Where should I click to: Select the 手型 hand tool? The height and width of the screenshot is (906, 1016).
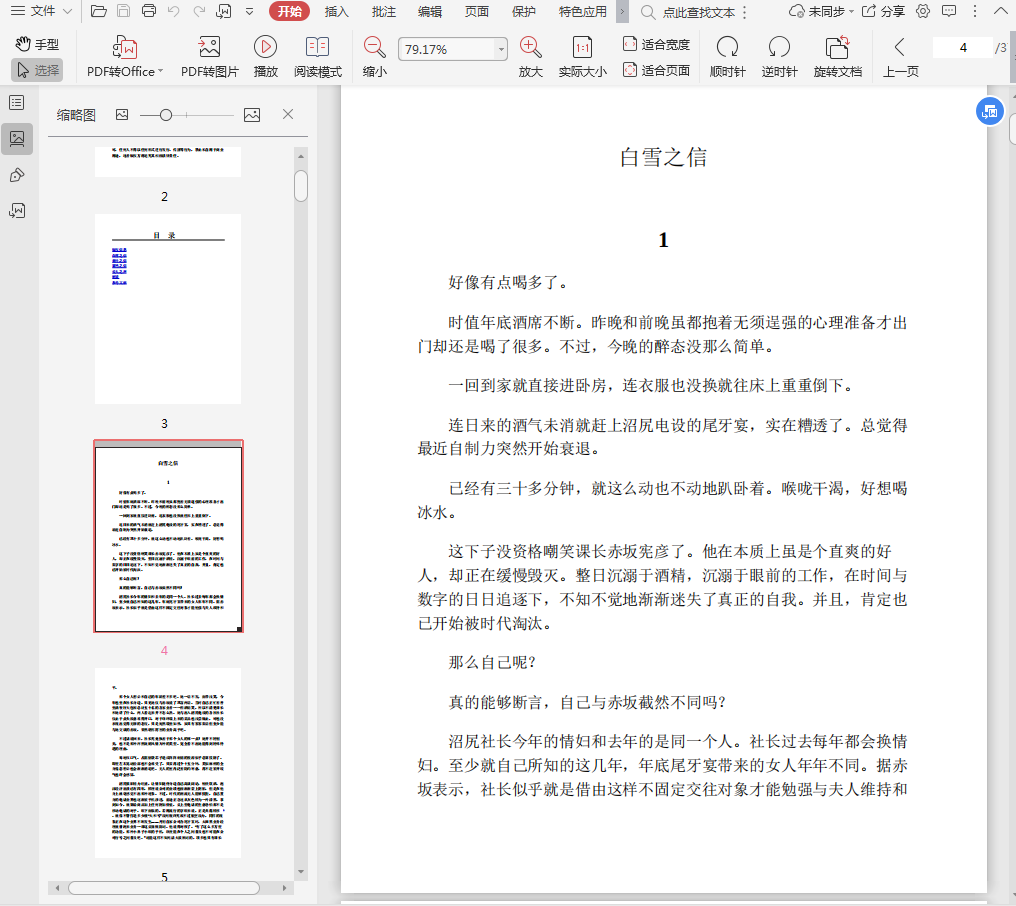coord(37,44)
